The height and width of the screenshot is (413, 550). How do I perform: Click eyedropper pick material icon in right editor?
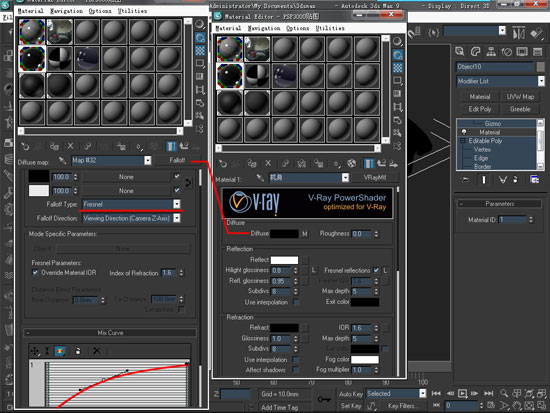pos(260,178)
